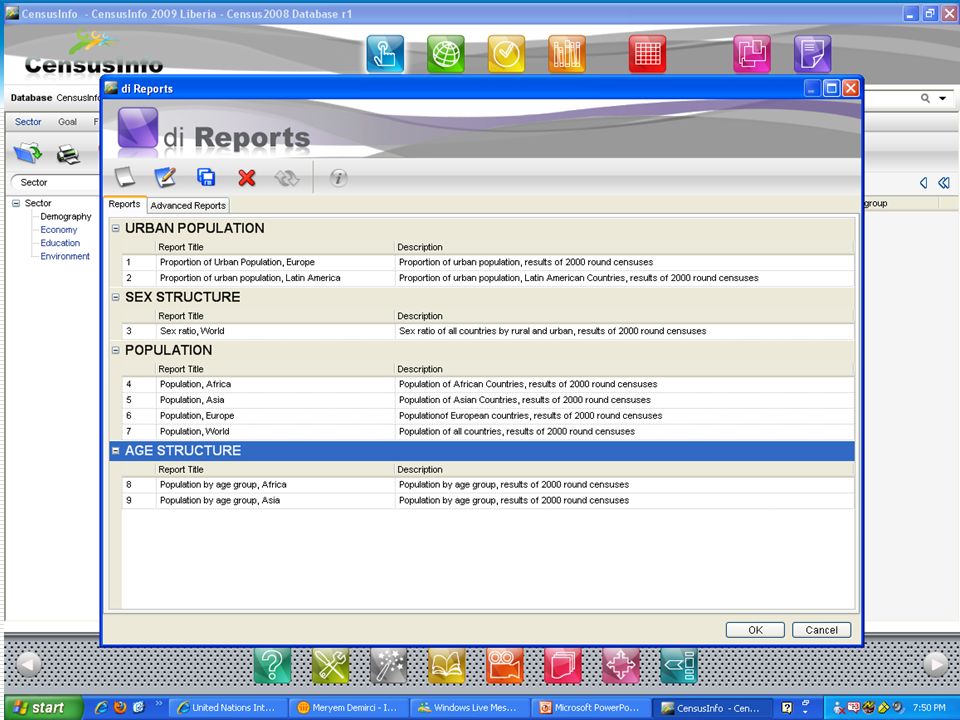Viewport: 960px width, 720px height.
Task: Select the 'Sex ratio, World' report
Action: click(x=488, y=331)
